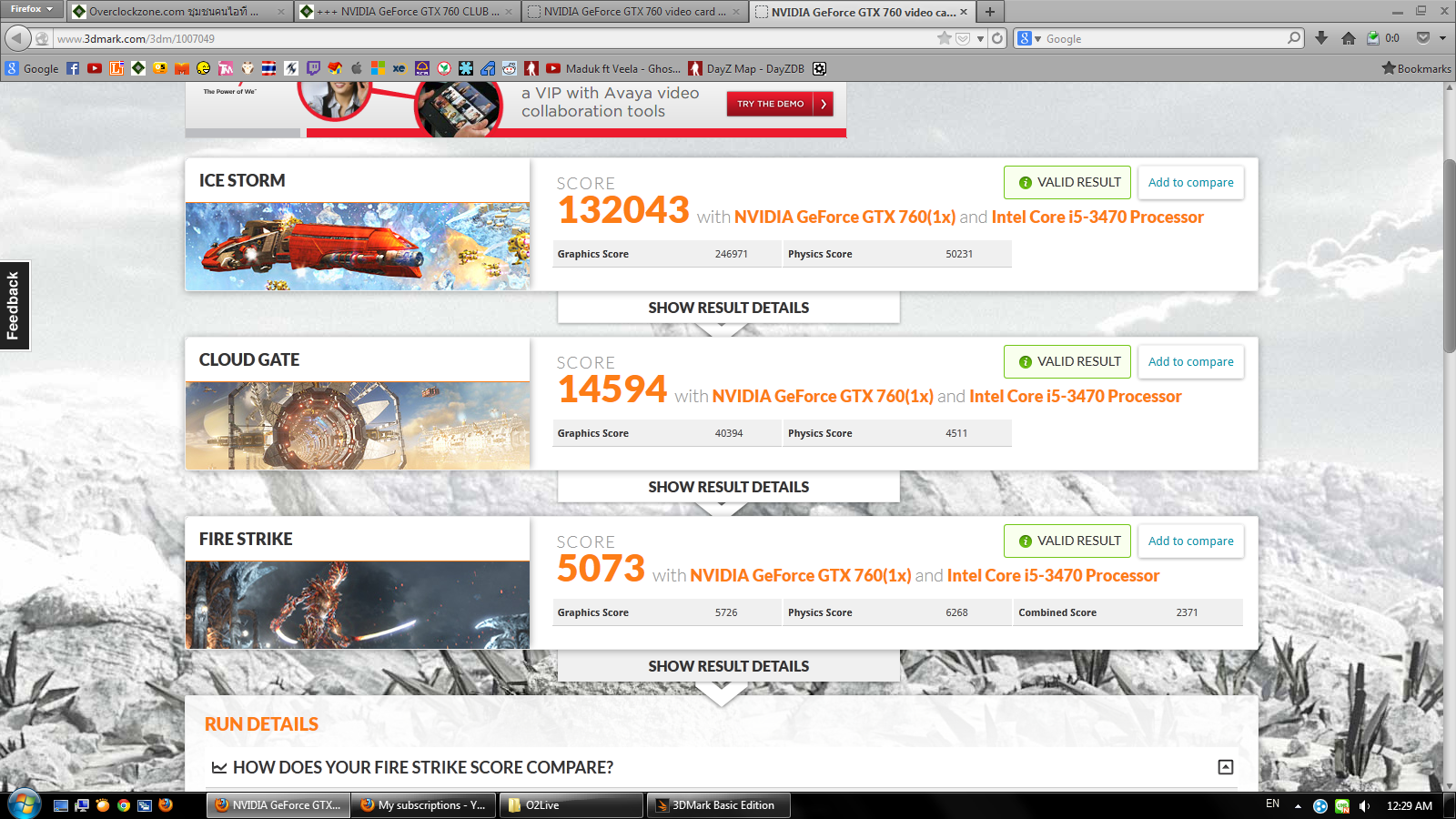Switch to O2Live taskbar window
The height and width of the screenshot is (819, 1456).
571,805
